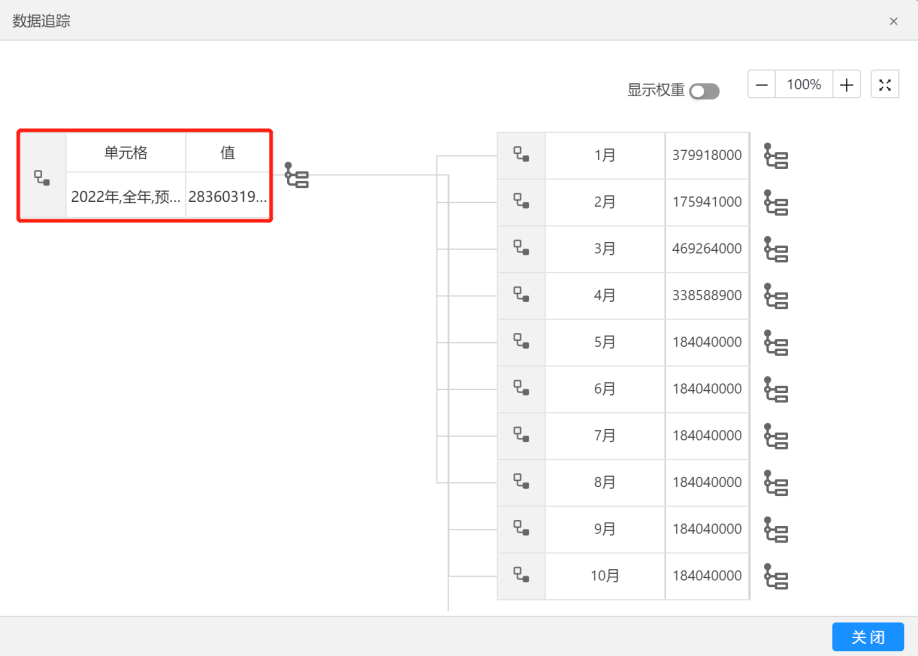The image size is (918, 656).
Task: Click the 100% zoom level field
Action: tap(804, 85)
